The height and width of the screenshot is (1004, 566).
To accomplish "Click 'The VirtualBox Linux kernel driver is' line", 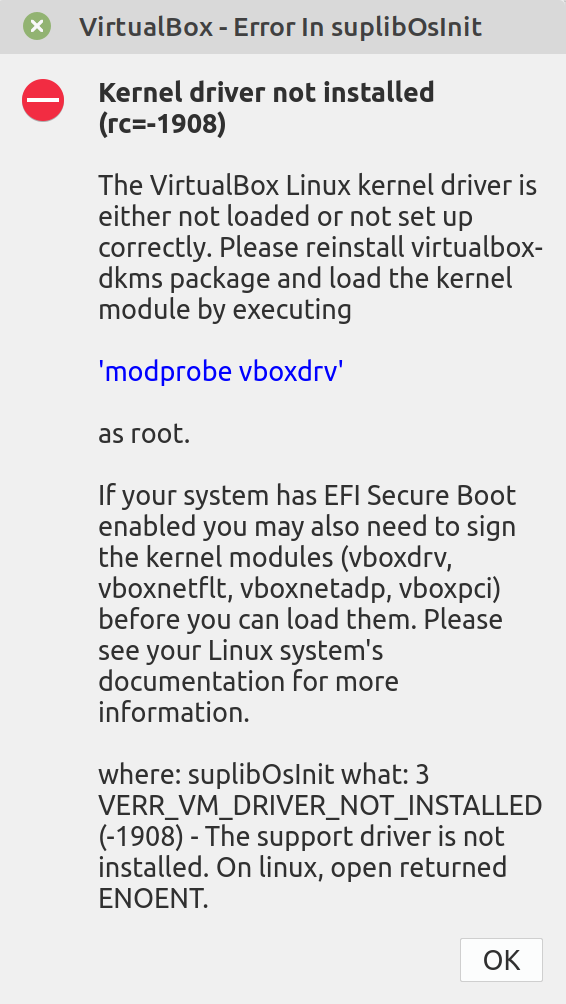I will 318,186.
